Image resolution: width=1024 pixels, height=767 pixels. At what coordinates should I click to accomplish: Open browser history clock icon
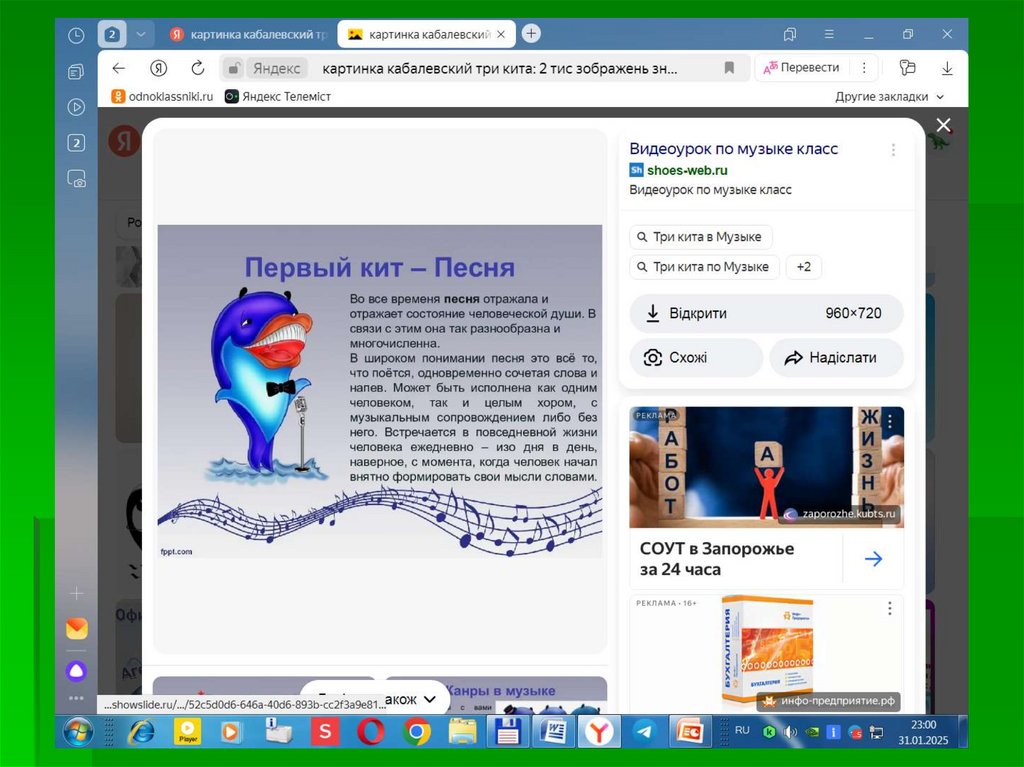[76, 35]
